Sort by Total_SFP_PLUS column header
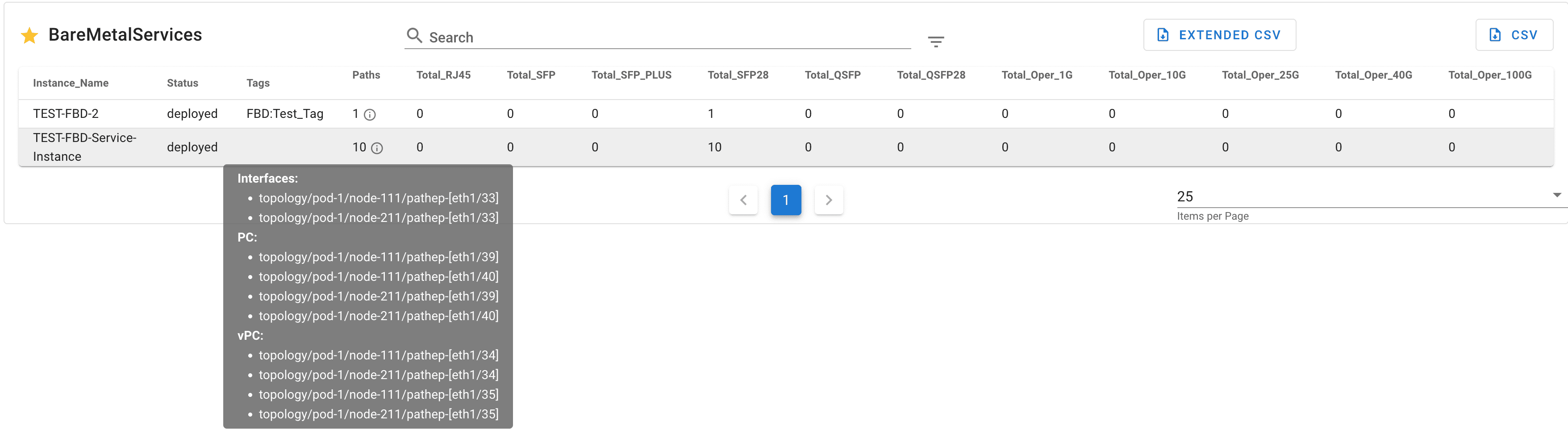 631,75
